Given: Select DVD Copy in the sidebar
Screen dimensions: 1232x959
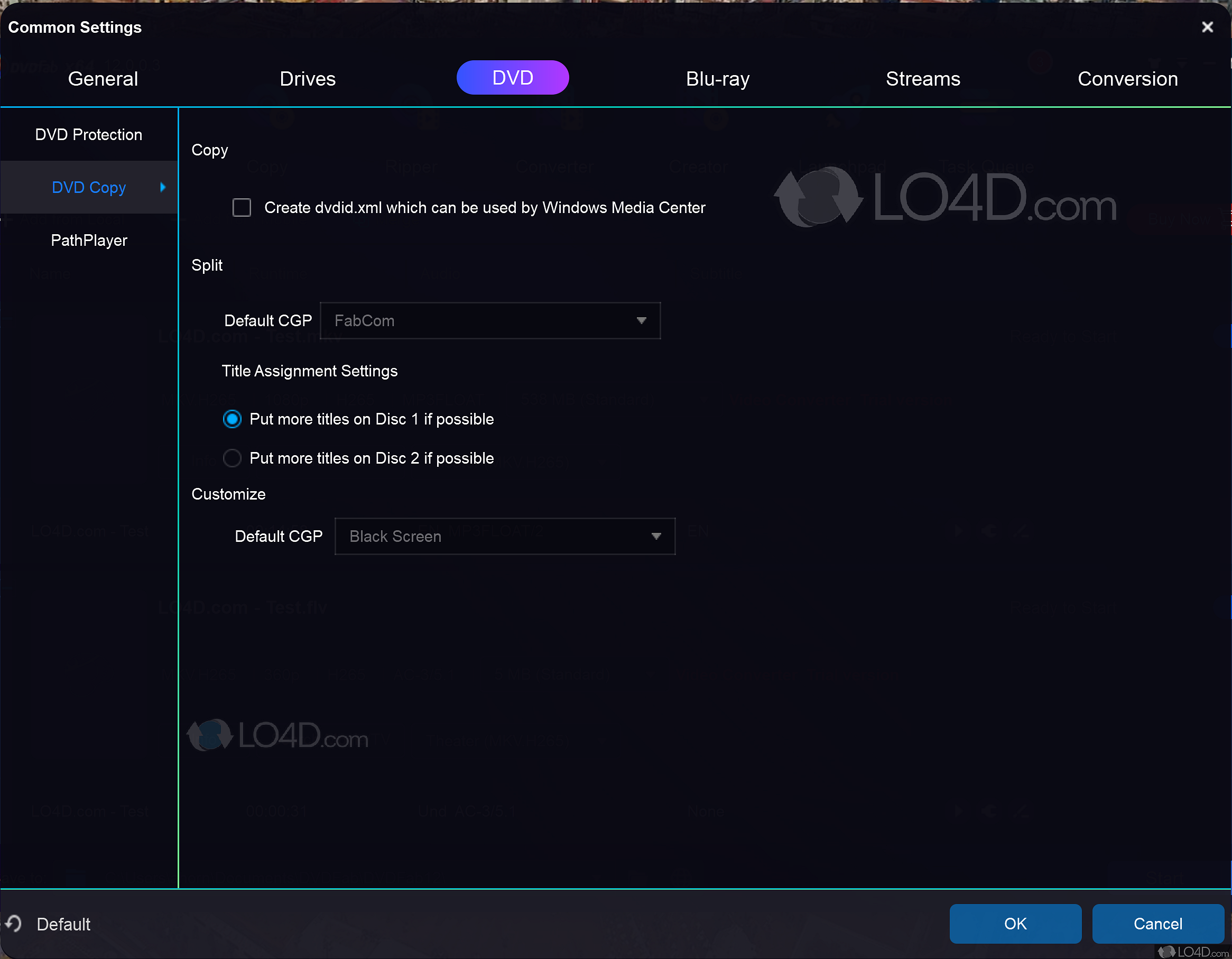Looking at the screenshot, I should click(x=89, y=187).
